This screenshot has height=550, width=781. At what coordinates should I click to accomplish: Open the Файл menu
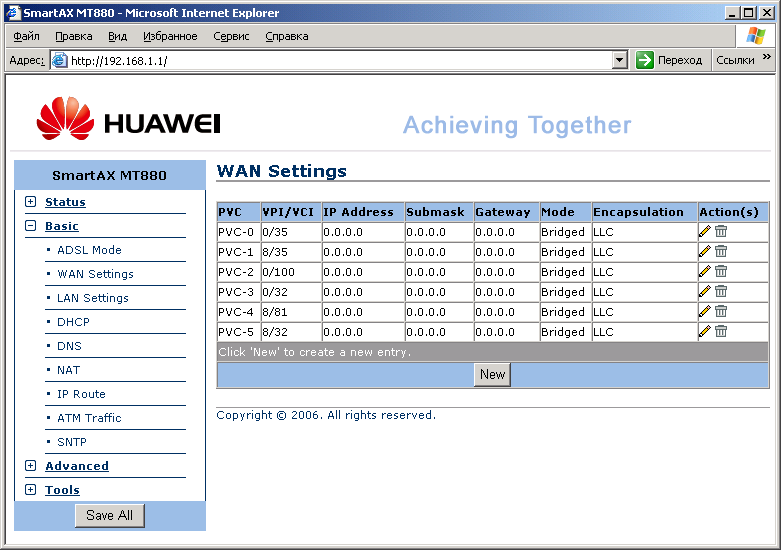26,36
